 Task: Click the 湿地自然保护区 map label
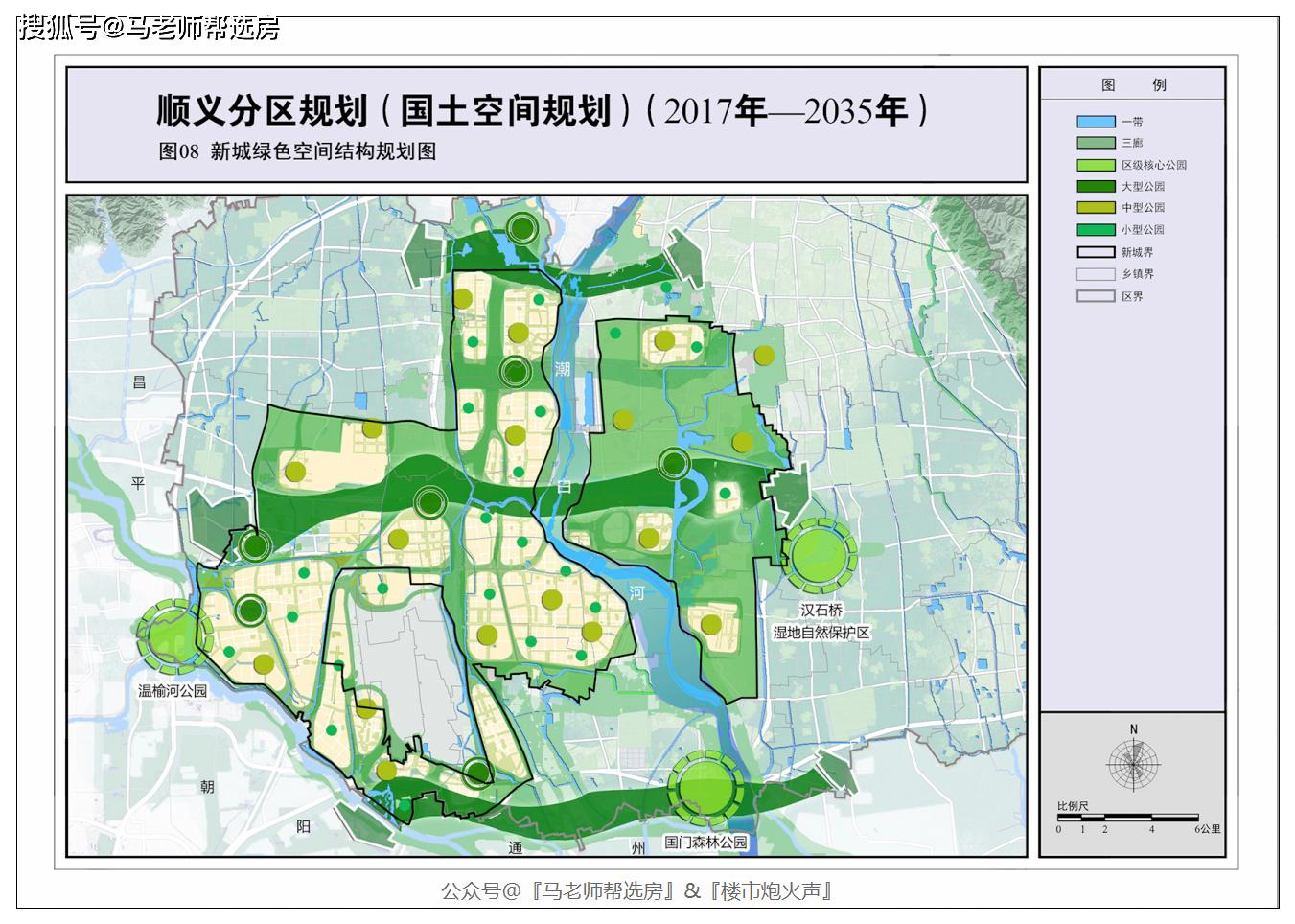[x=821, y=633]
